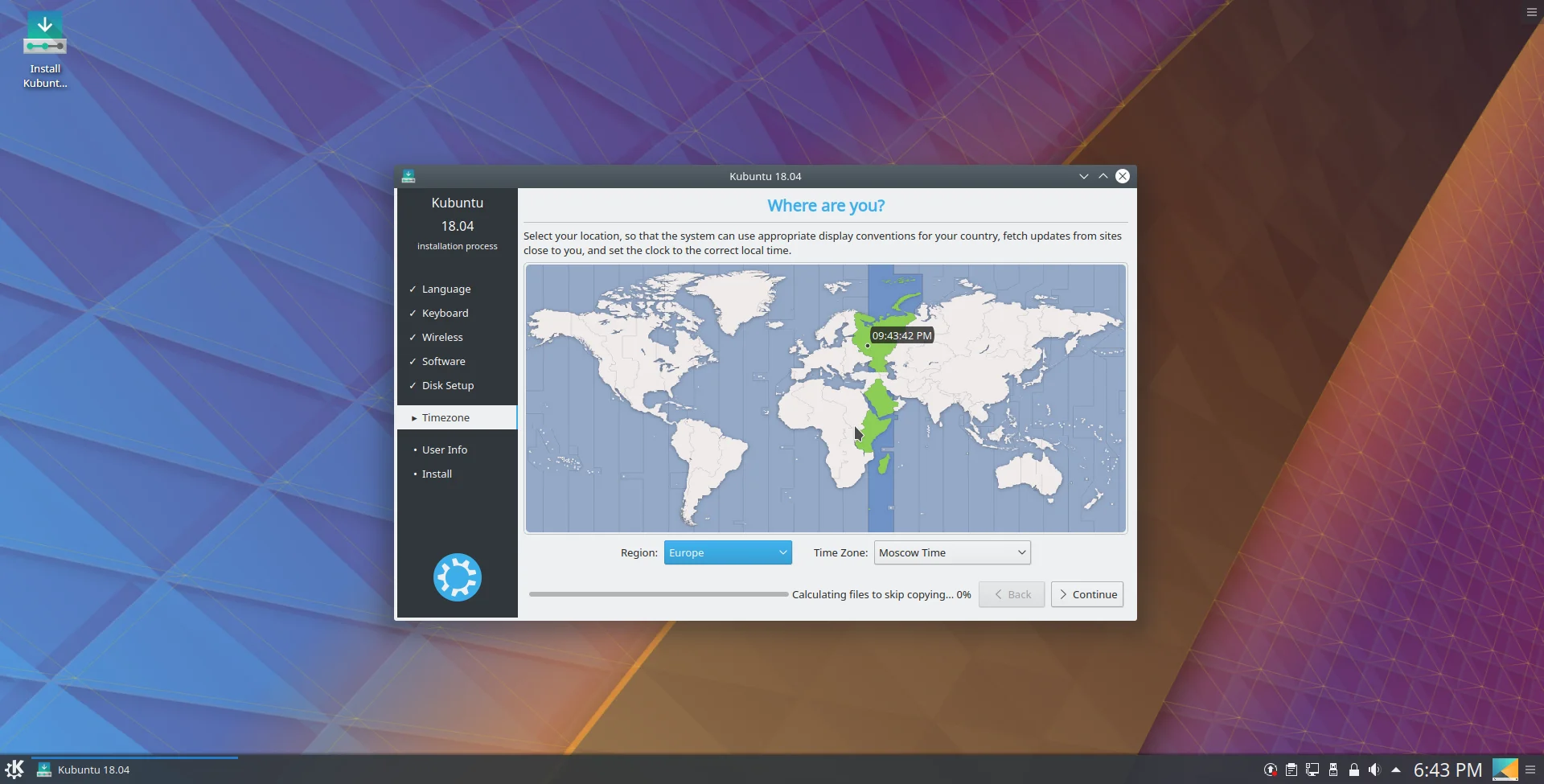Open the Time Zone dropdown showing Moscow Time

pyautogui.click(x=952, y=552)
